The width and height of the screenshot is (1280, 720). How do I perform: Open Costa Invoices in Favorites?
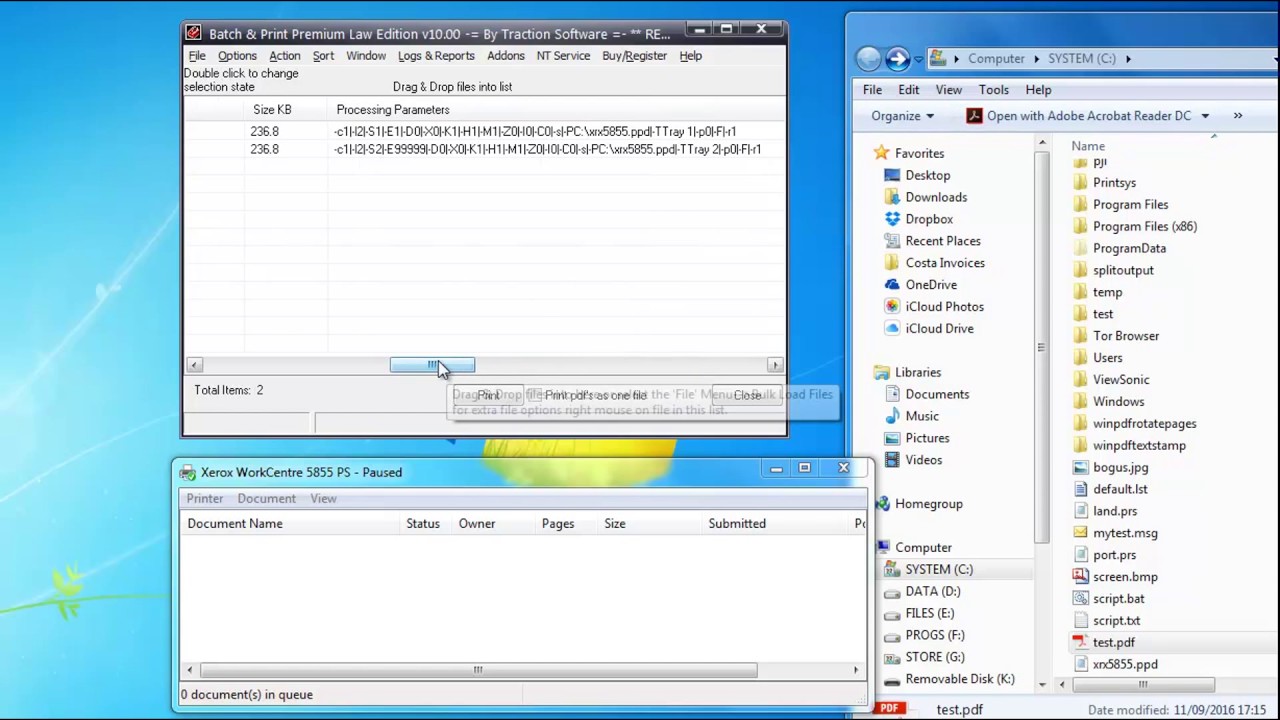tap(945, 264)
